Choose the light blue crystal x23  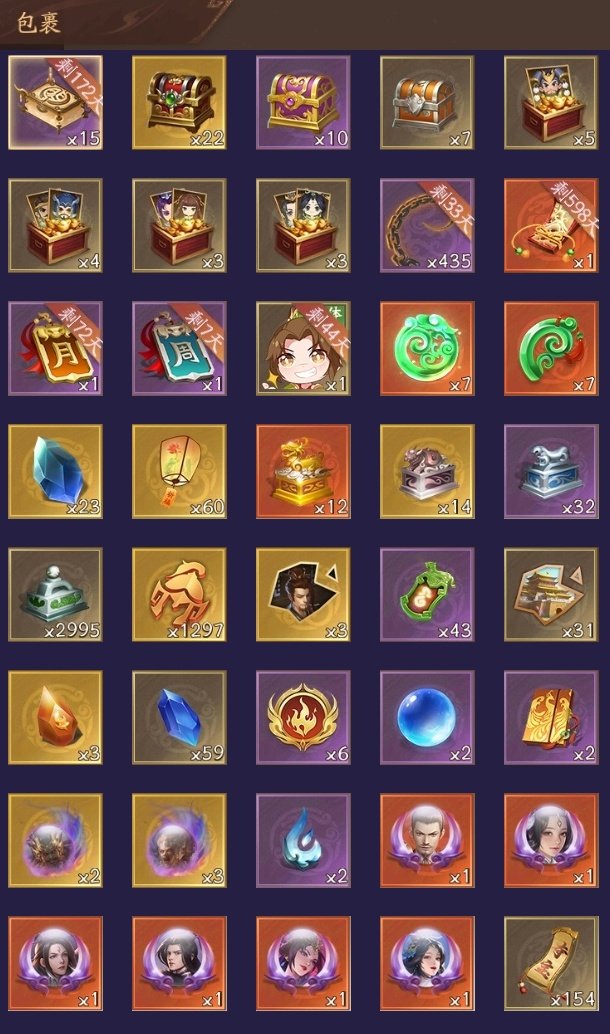click(x=55, y=471)
